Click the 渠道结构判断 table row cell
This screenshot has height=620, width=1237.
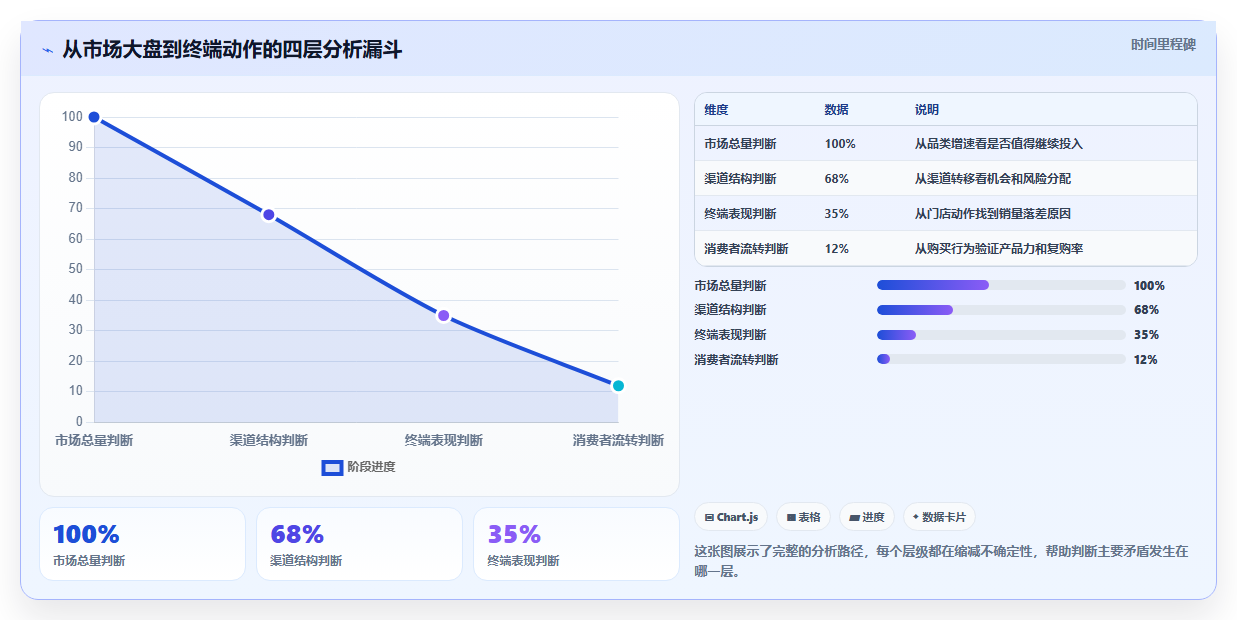coord(740,179)
